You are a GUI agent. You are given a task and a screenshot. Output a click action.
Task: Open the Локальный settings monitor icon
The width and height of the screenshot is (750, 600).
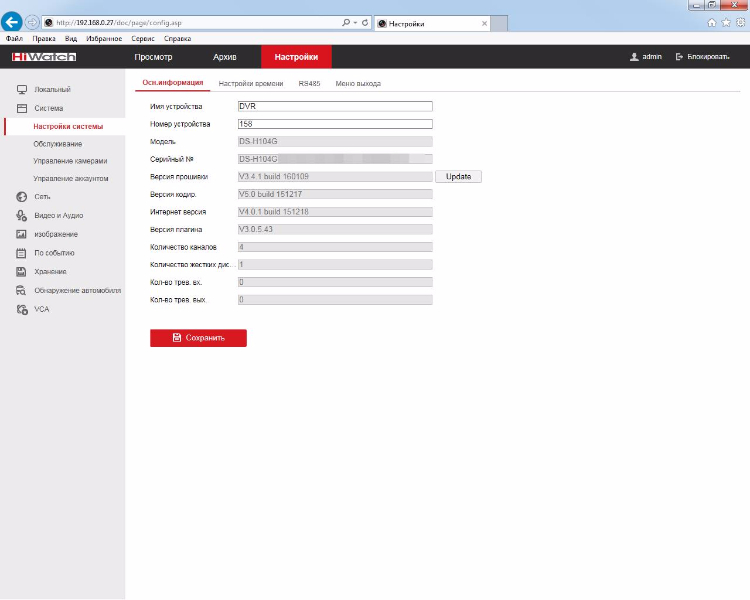point(22,89)
